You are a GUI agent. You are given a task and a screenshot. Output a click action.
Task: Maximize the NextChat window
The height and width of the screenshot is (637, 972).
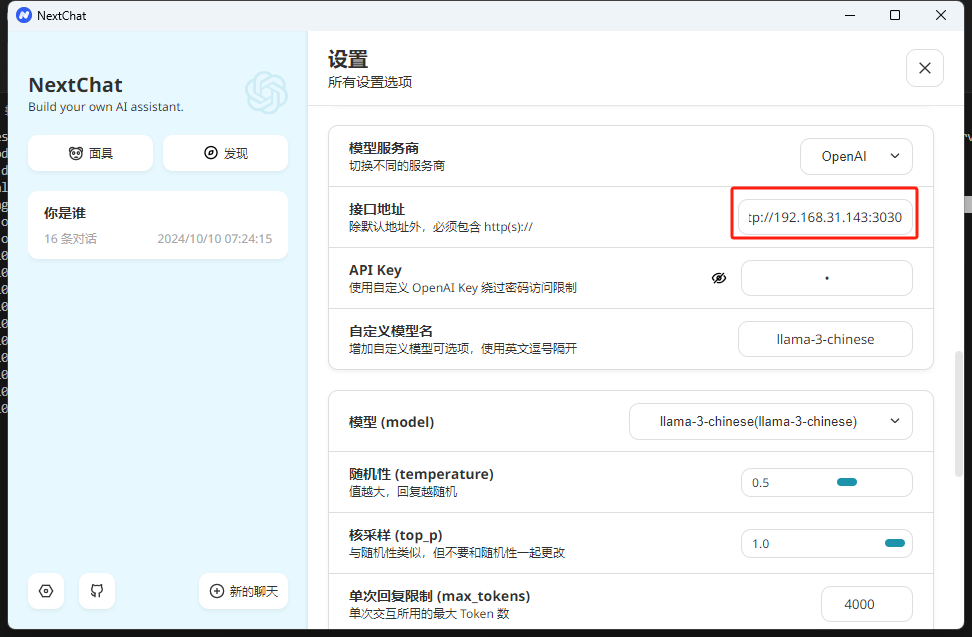coord(895,15)
